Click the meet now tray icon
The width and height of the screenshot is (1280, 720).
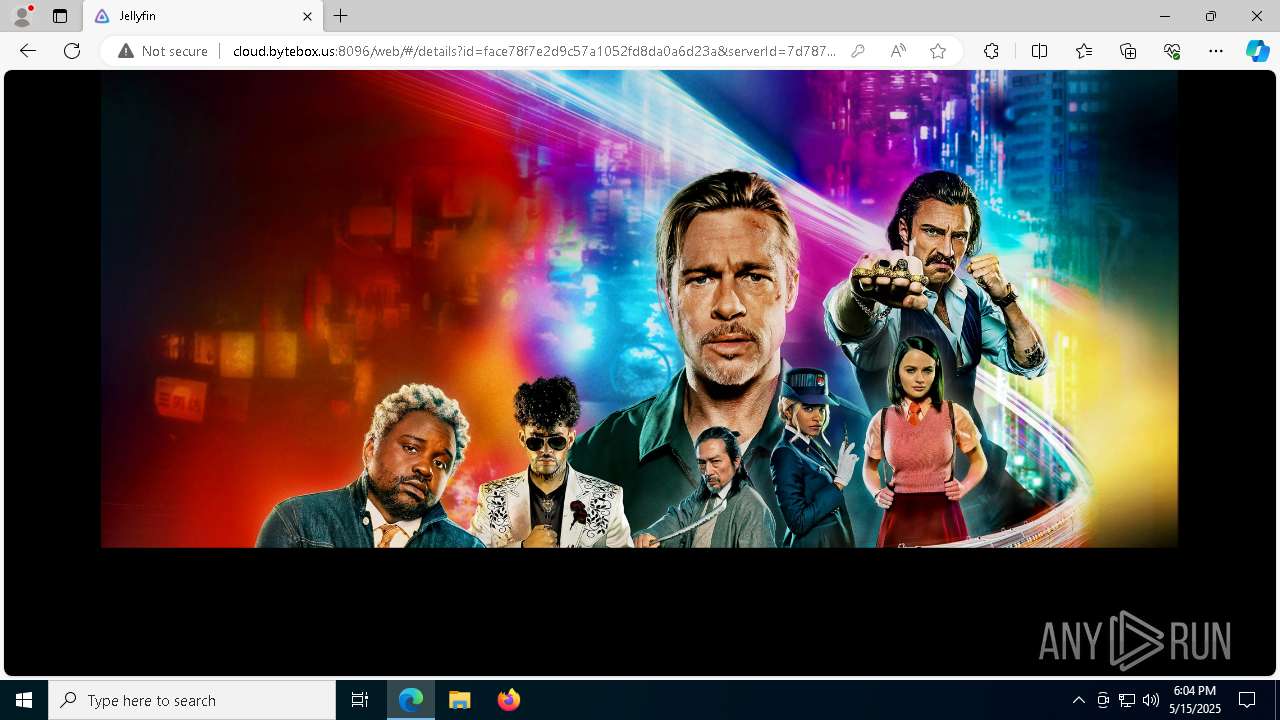(1103, 700)
